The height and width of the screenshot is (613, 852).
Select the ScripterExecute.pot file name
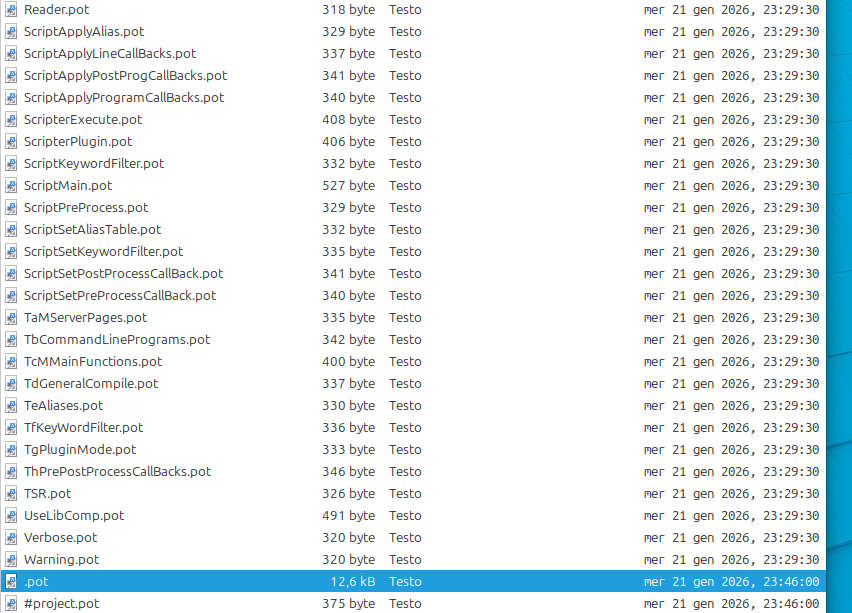tap(83, 119)
